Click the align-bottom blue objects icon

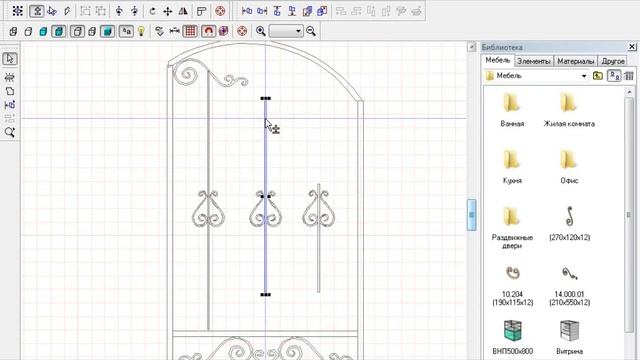click(x=292, y=11)
